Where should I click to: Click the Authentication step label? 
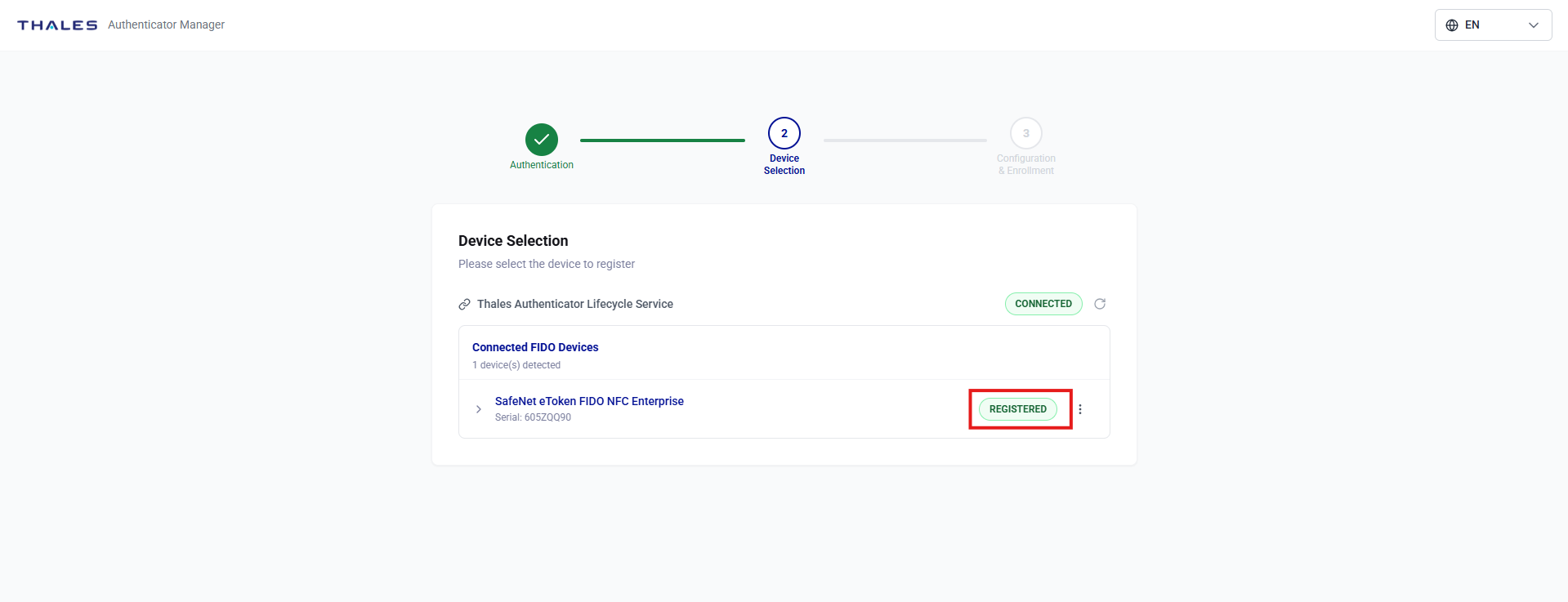coord(541,165)
